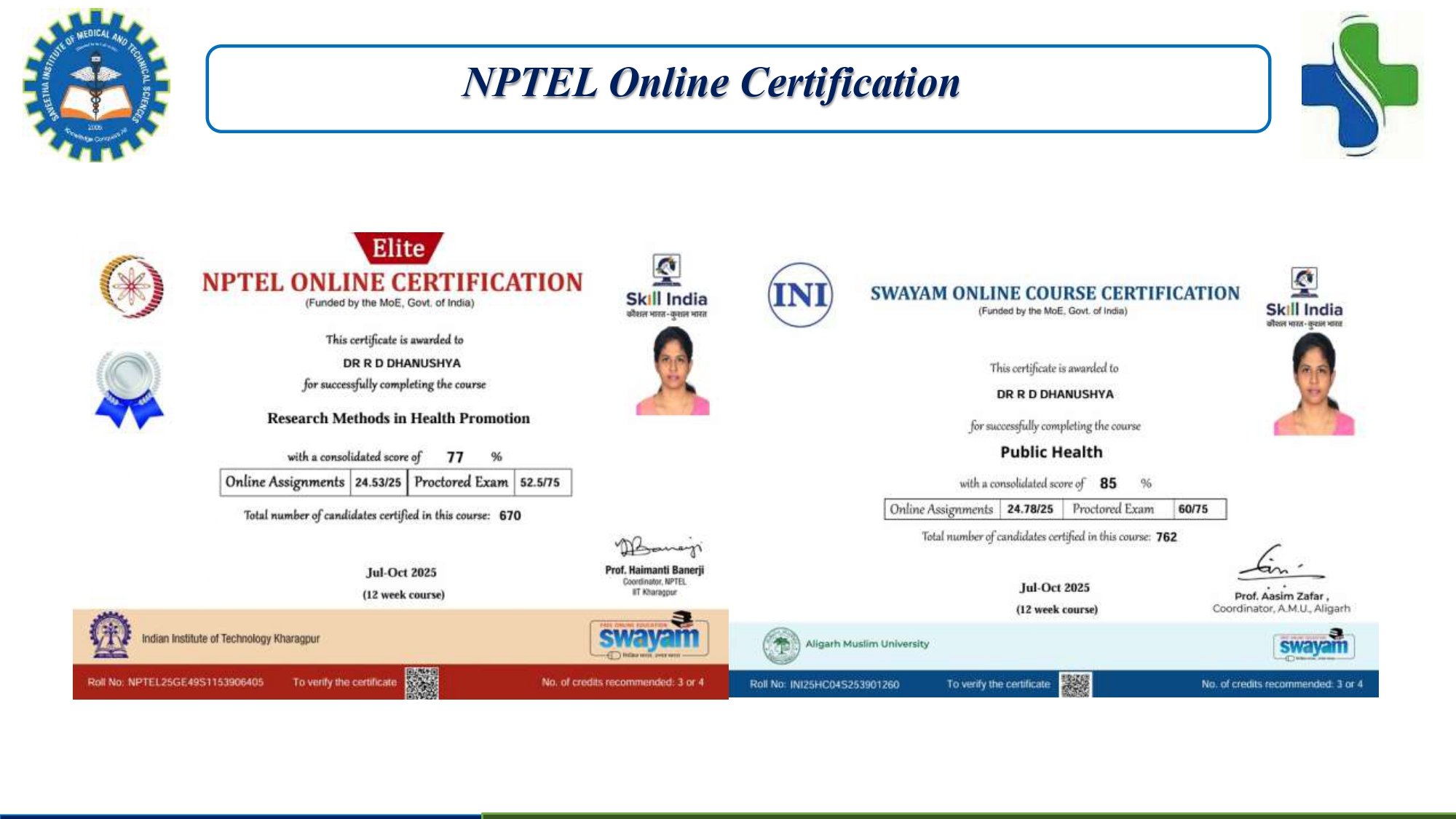Click Aligarh Muslim University text
Screen dimensions: 1456x819
point(867,644)
